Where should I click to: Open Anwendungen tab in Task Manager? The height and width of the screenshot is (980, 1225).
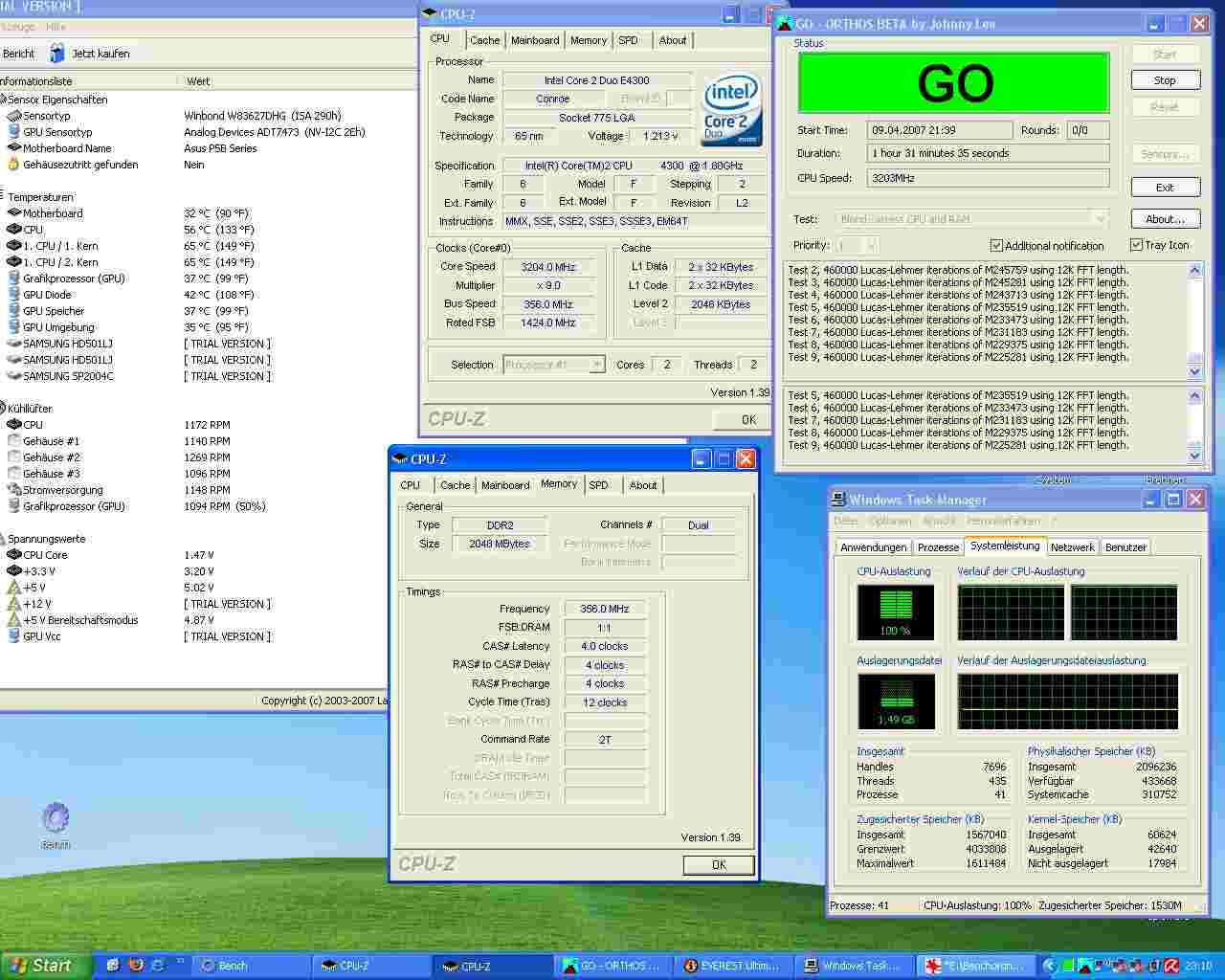[x=874, y=547]
